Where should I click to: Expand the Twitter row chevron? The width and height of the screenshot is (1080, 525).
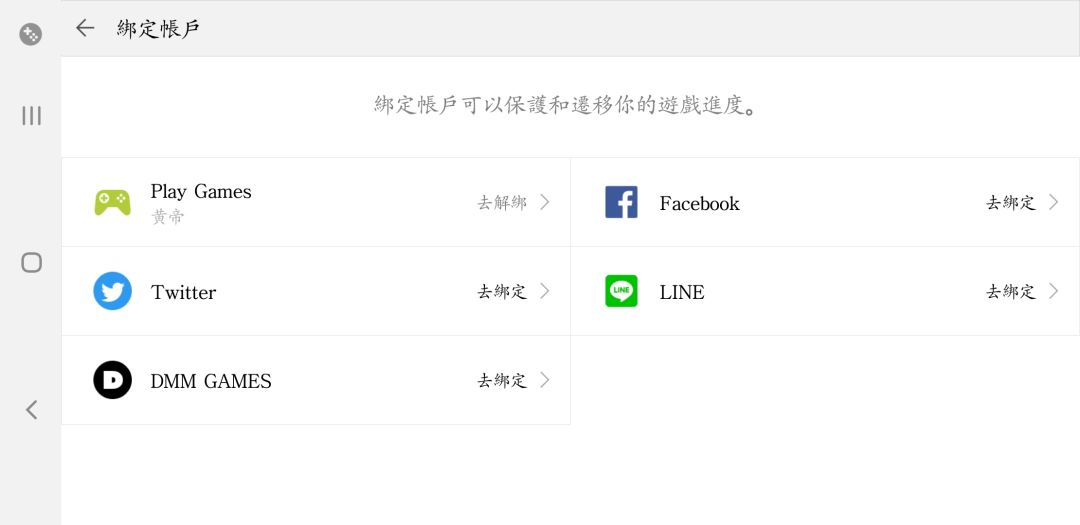coord(545,291)
